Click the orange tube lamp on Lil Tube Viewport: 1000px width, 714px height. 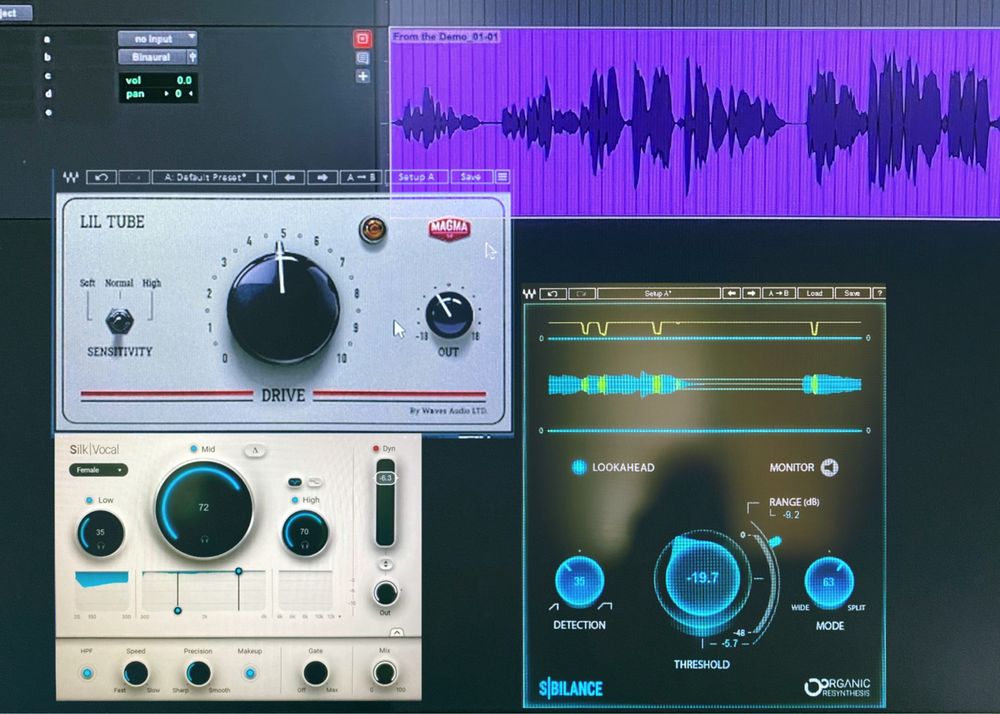pyautogui.click(x=372, y=230)
